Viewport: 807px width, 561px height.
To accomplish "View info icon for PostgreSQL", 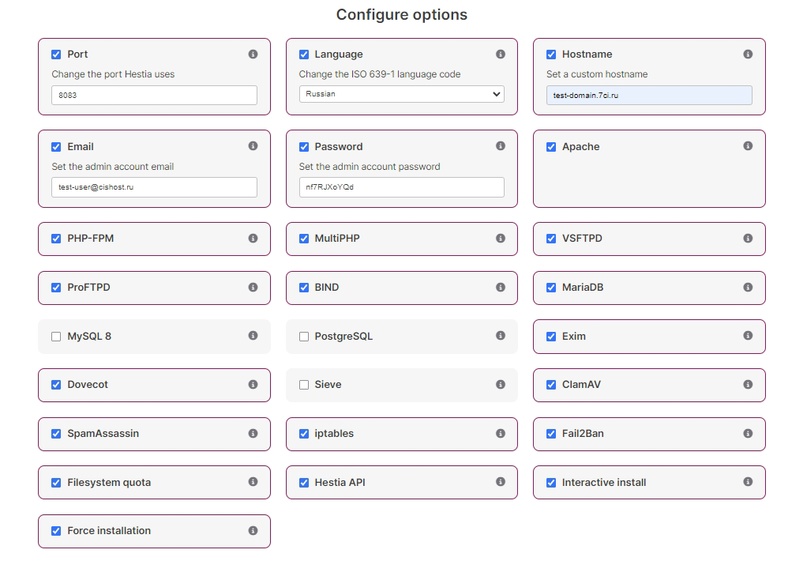I will 500,336.
